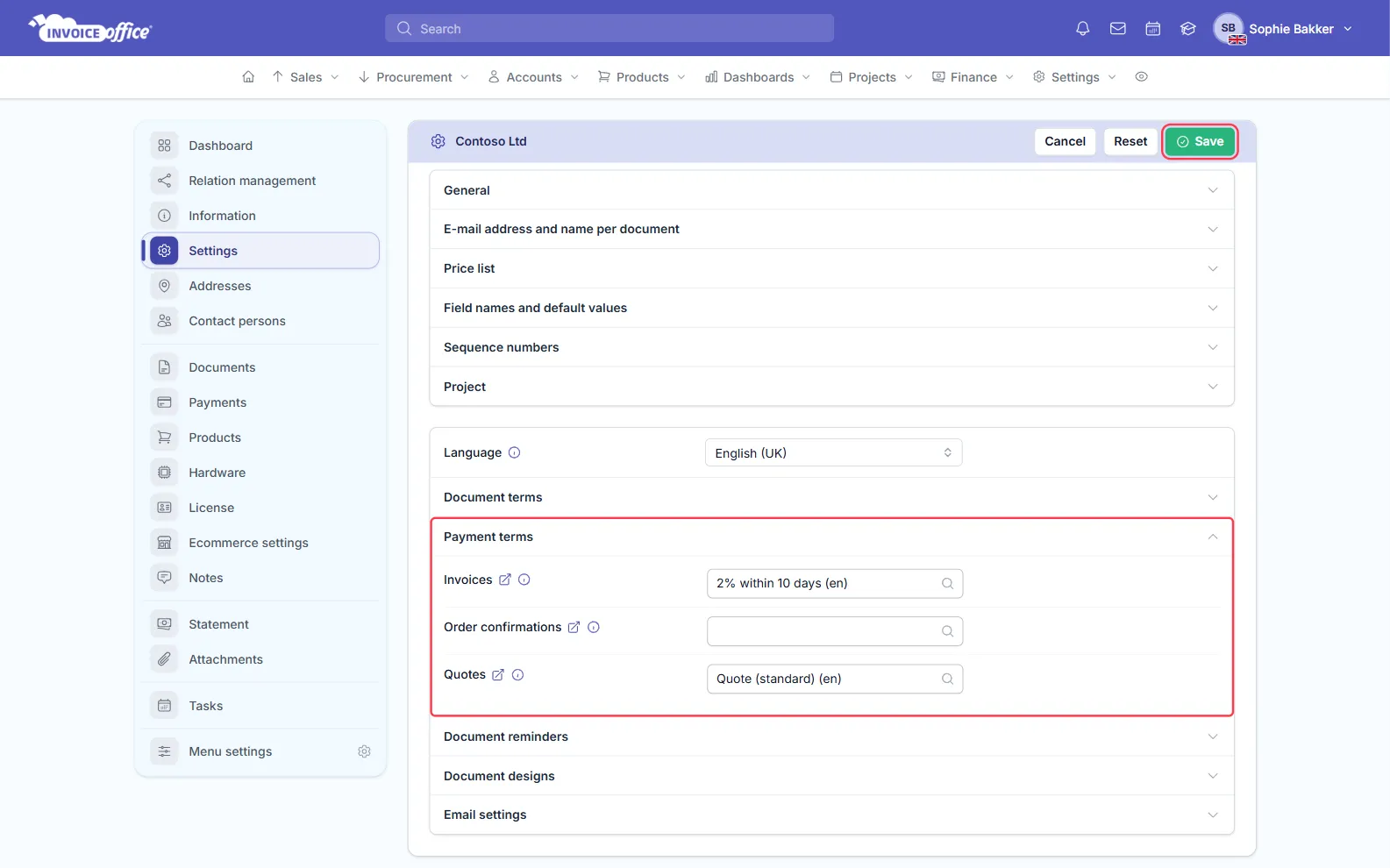Collapse the Payment terms section

(x=831, y=537)
